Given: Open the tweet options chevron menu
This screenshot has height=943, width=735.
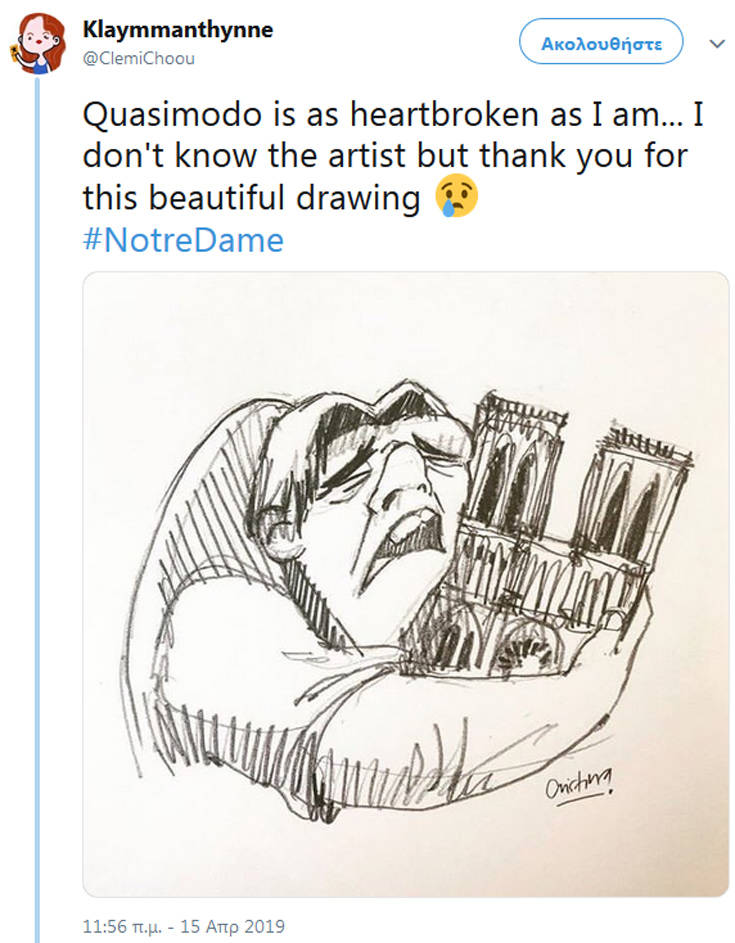Looking at the screenshot, I should (x=716, y=44).
